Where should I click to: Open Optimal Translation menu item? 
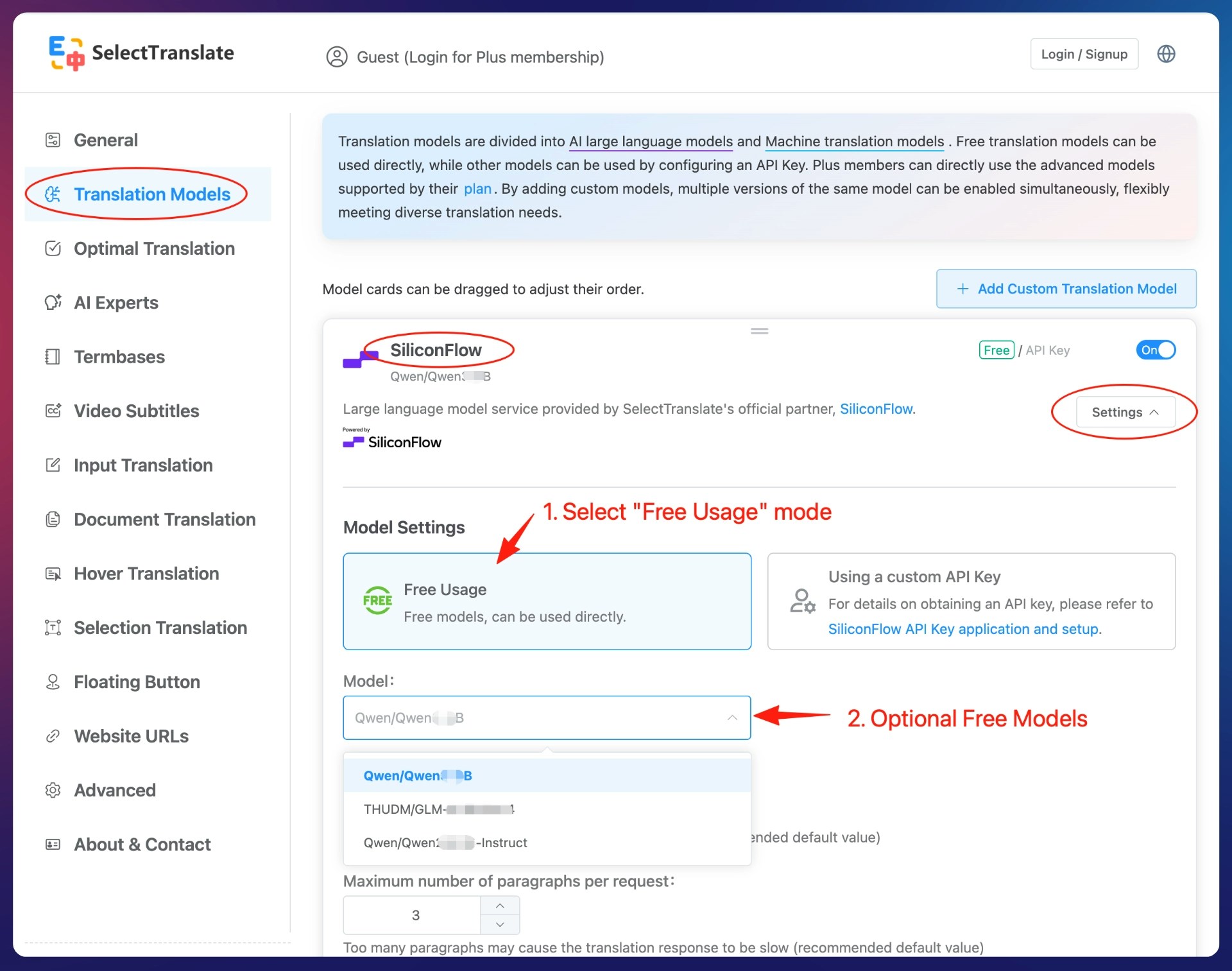(x=154, y=248)
